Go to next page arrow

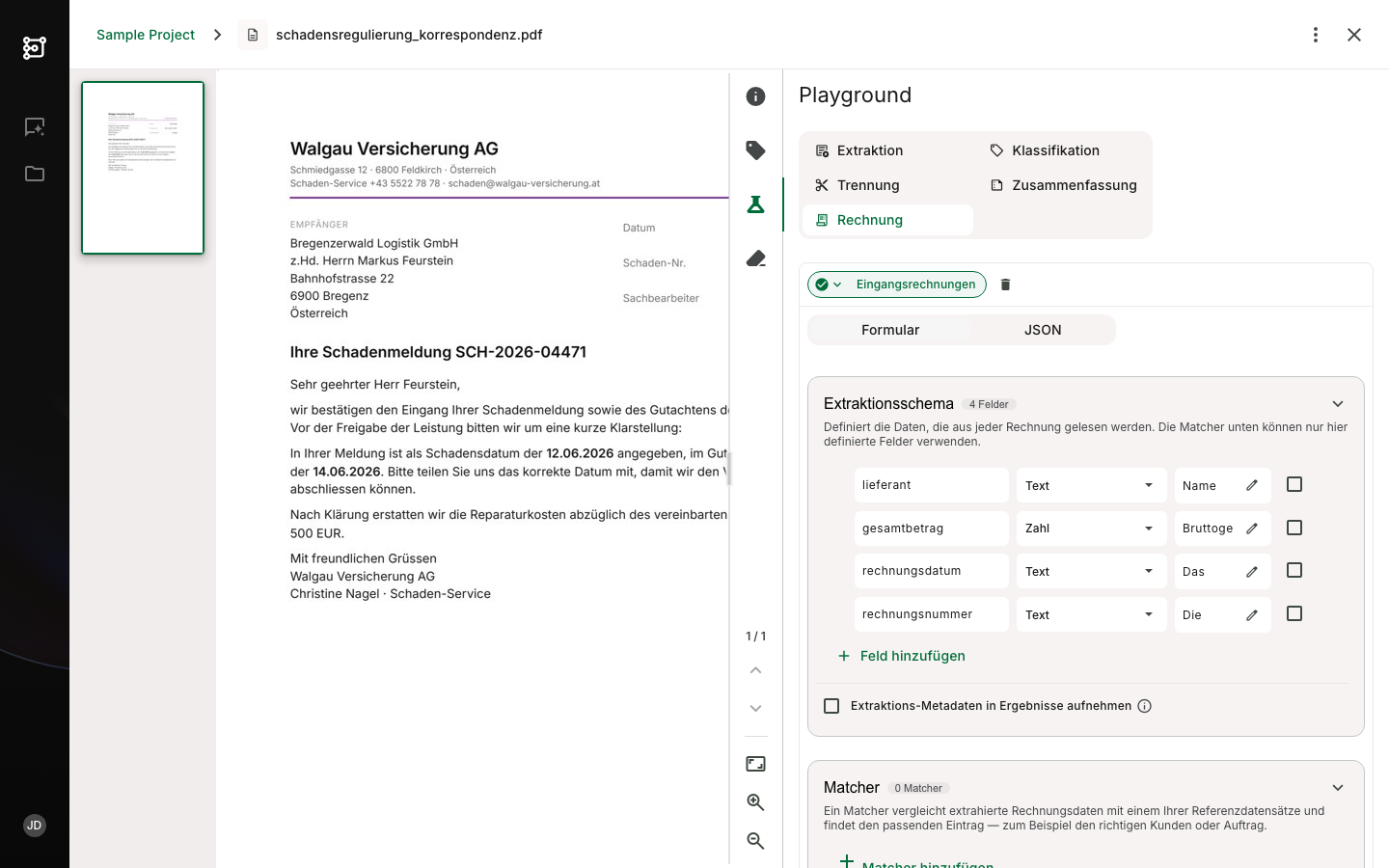[x=756, y=709]
